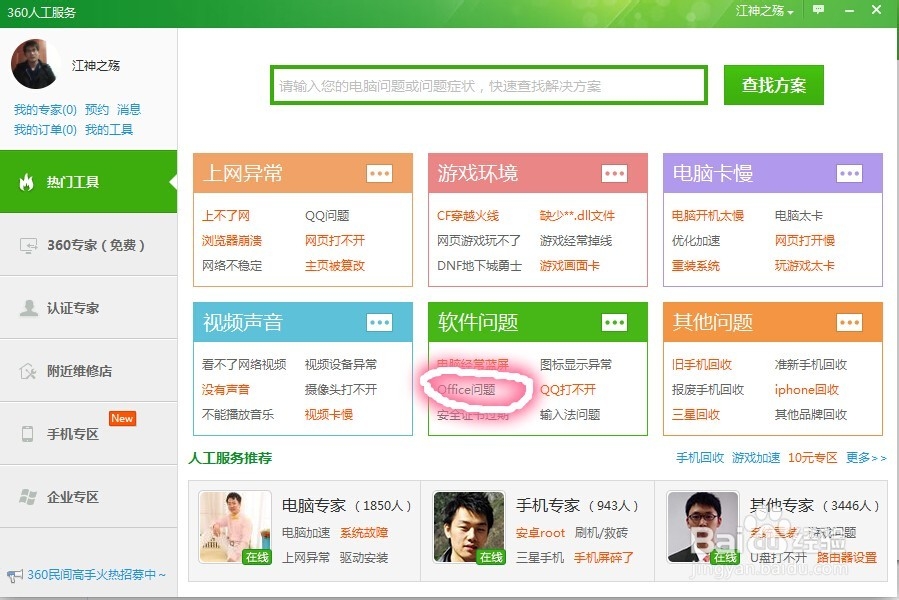Image resolution: width=899 pixels, height=600 pixels.
Task: Open 360民间高手火热招募中 announcement
Action: click(x=96, y=575)
